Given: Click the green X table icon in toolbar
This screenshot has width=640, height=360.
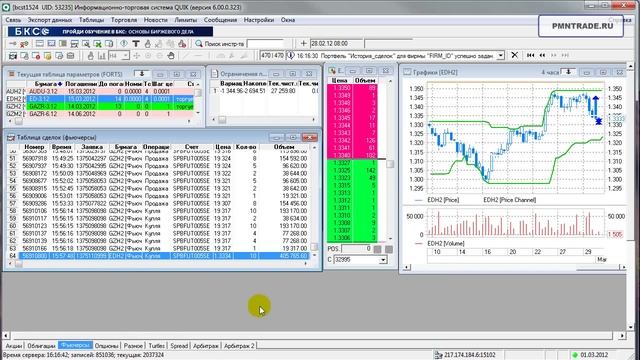Looking at the screenshot, I should 98,43.
